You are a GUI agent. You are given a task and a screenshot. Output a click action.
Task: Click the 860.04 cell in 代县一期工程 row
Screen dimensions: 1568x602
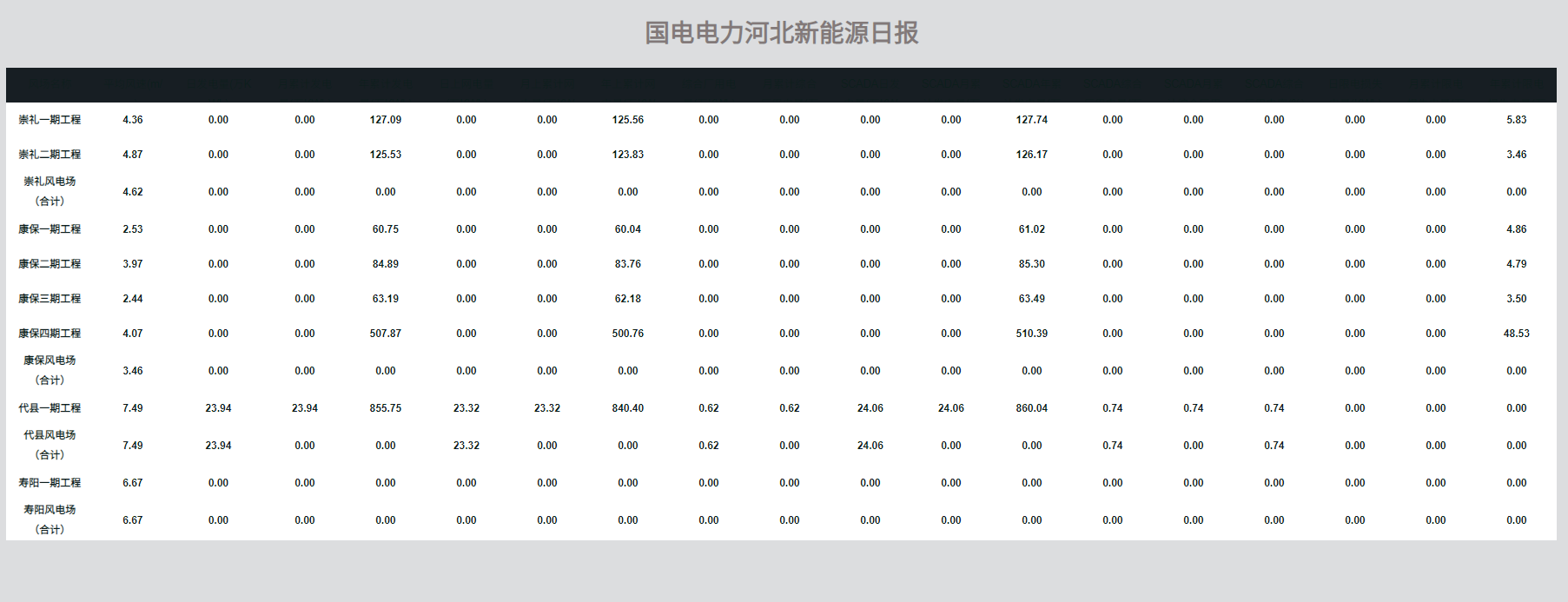click(1031, 408)
